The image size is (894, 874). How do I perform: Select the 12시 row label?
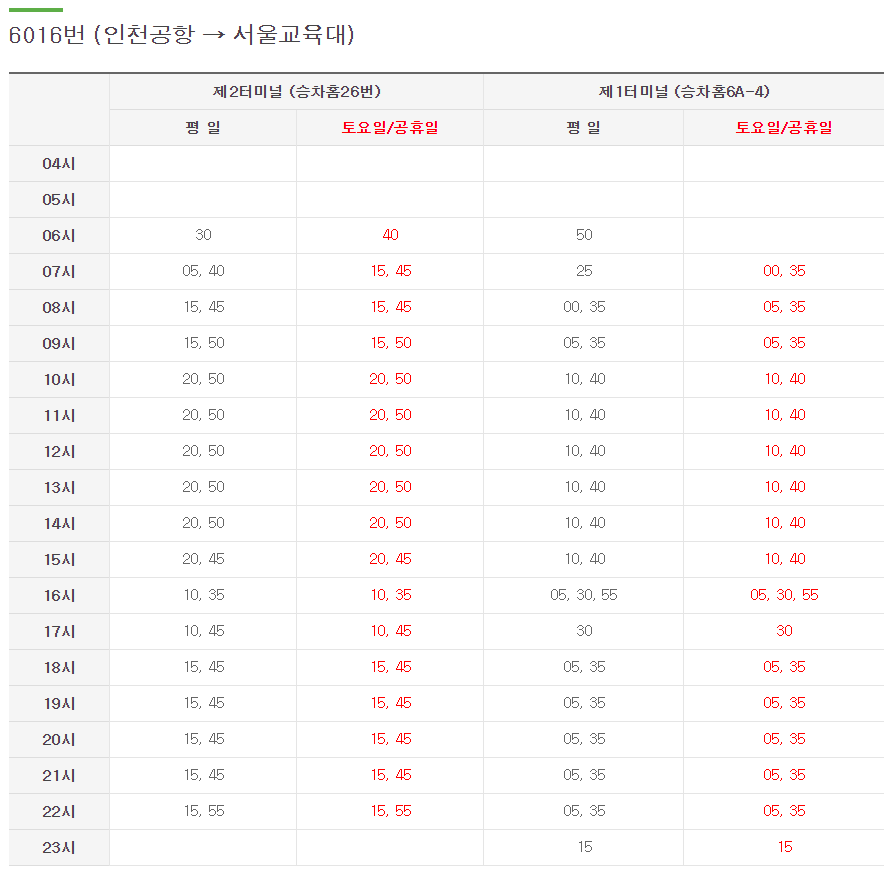59,451
